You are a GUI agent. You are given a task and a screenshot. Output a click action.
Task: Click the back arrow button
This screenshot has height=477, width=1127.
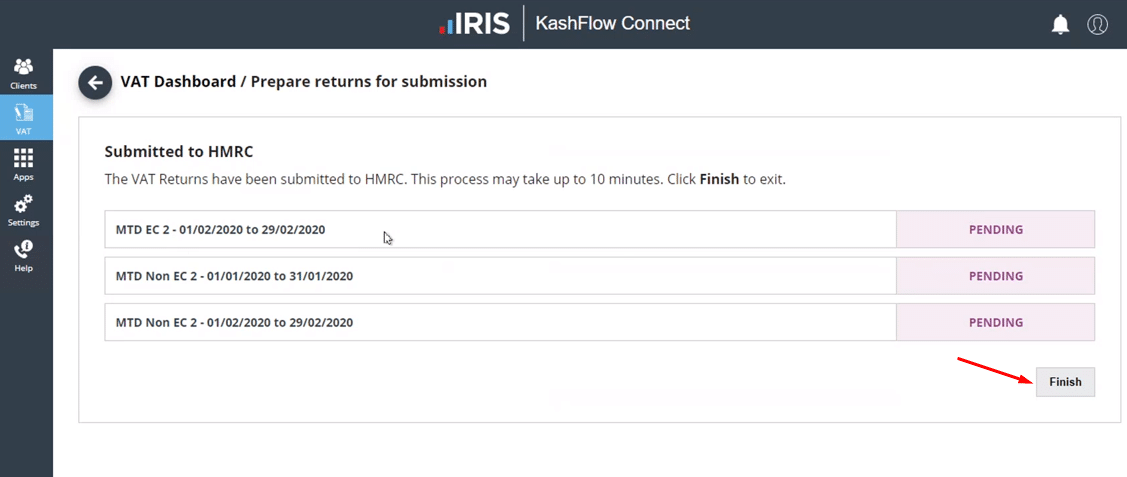point(95,83)
